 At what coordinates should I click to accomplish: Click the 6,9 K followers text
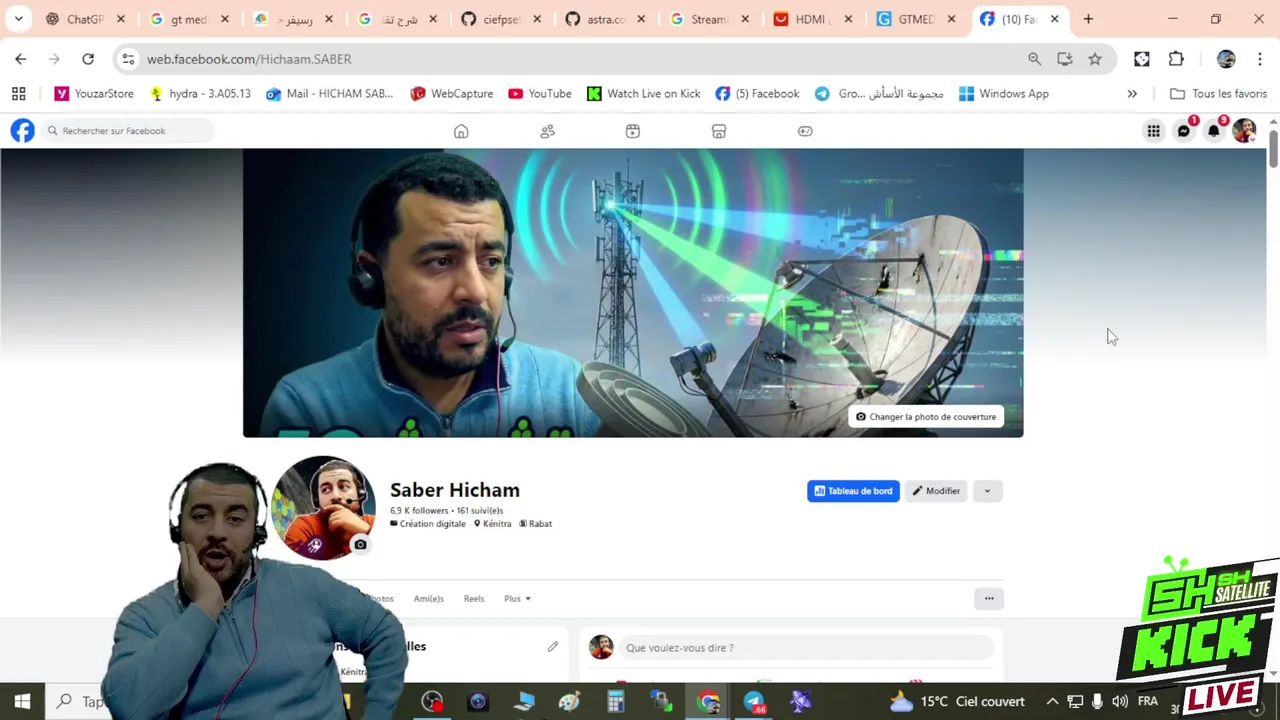(419, 511)
